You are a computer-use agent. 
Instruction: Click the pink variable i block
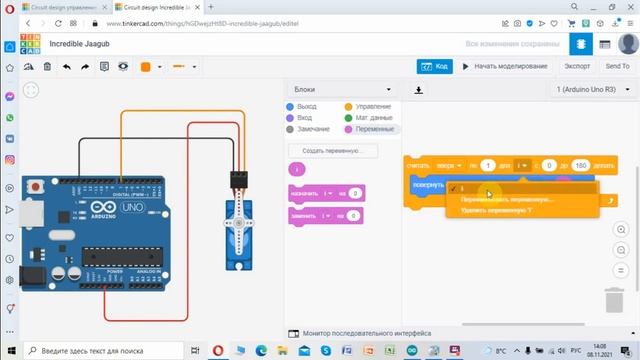(297, 169)
